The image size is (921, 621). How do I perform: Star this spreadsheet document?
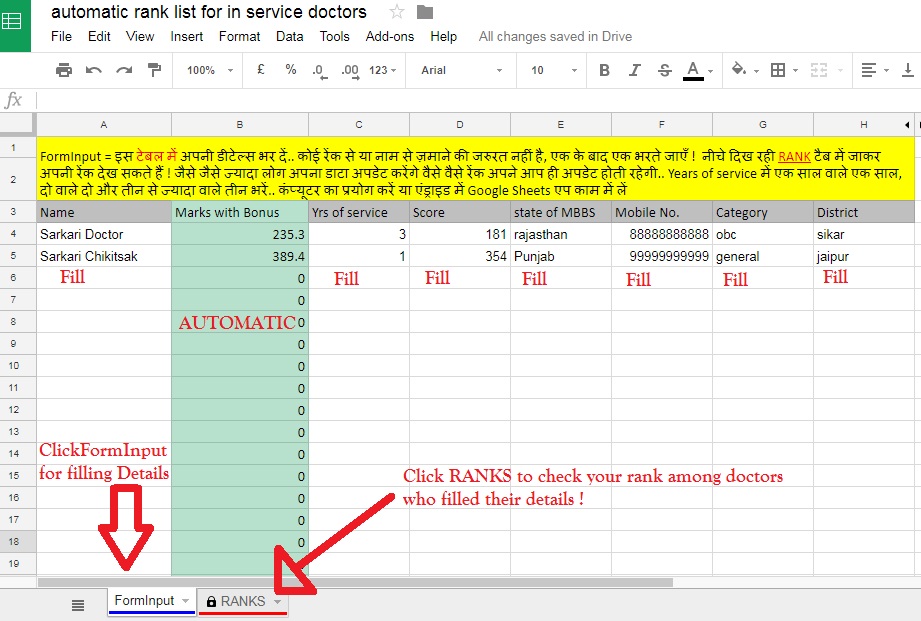[397, 11]
